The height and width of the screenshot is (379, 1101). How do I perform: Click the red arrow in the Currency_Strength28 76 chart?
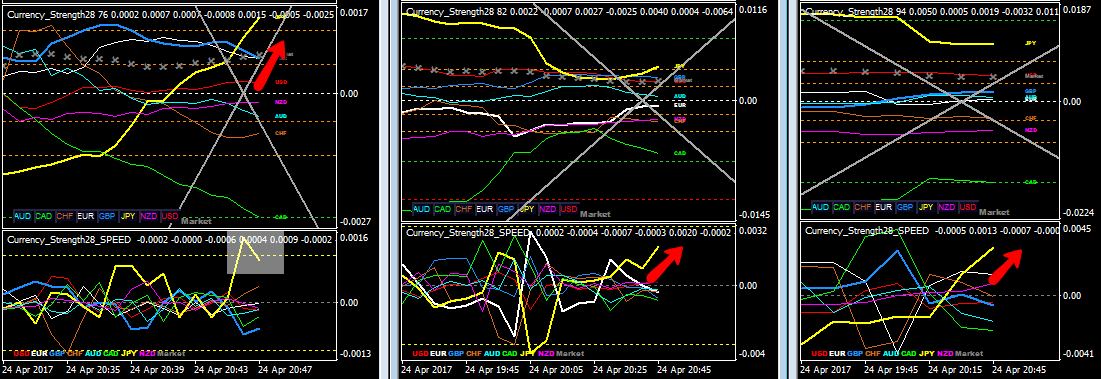[x=270, y=65]
